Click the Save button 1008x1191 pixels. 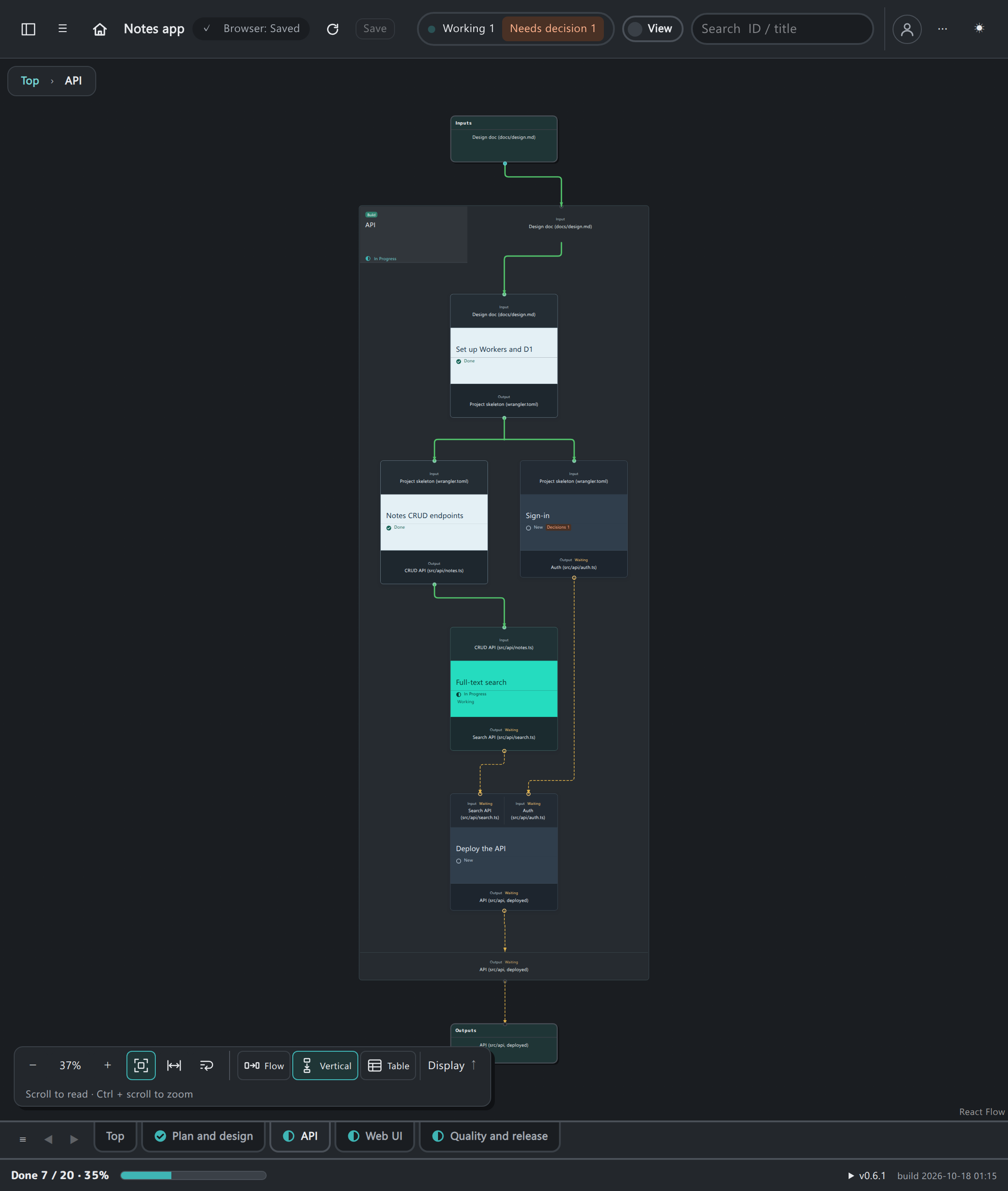click(375, 28)
